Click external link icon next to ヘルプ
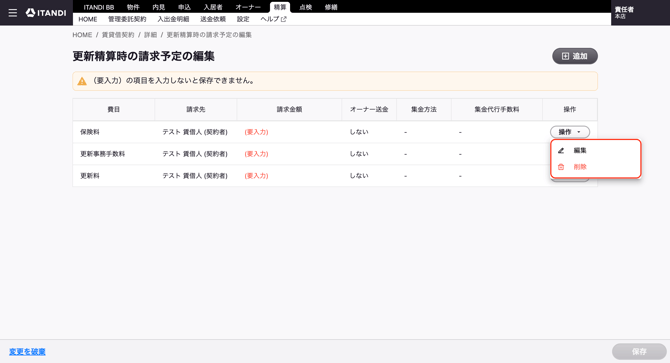Screen dimensions: 670x363 [284, 19]
